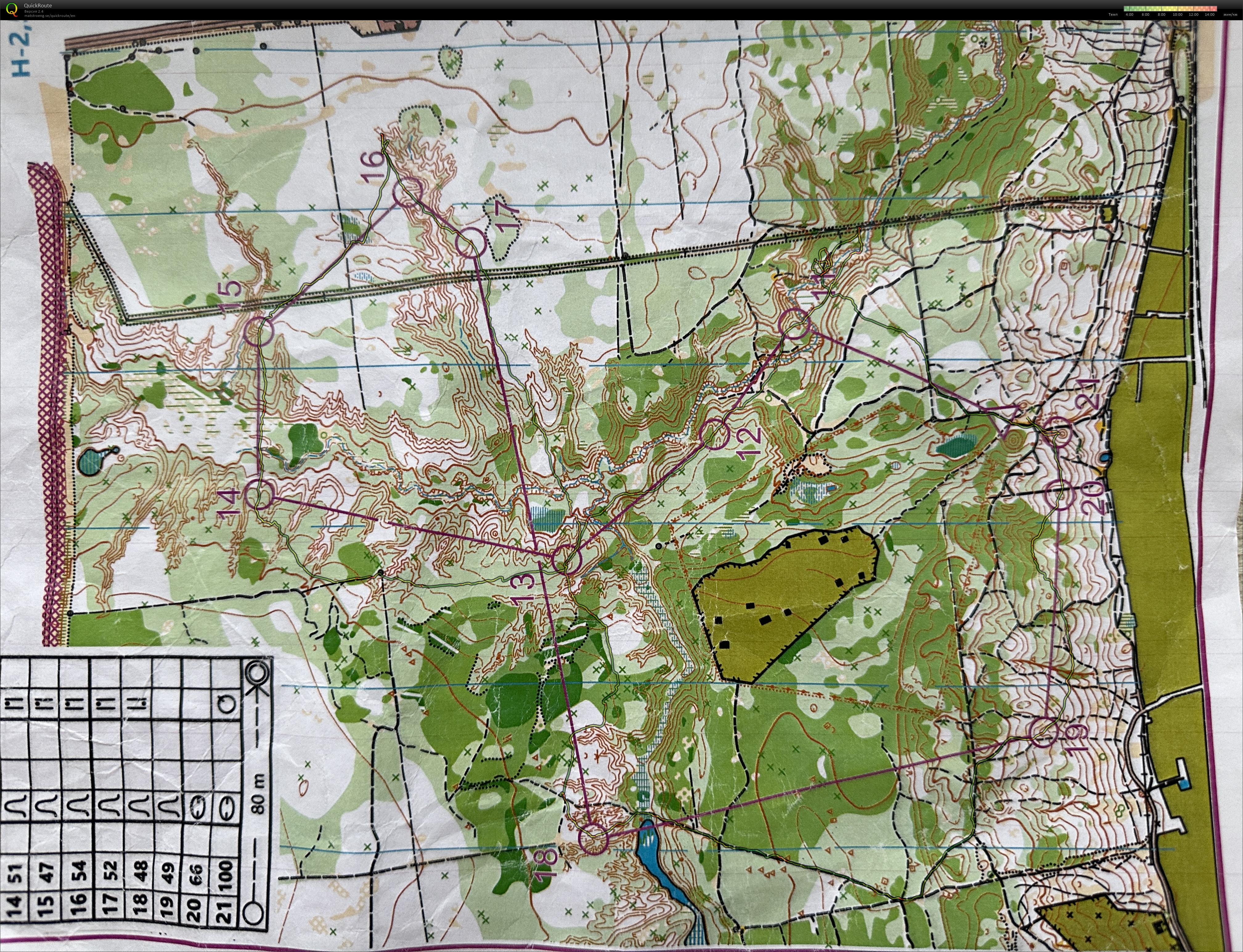Click the start triangle near control 21

click(x=1004, y=418)
